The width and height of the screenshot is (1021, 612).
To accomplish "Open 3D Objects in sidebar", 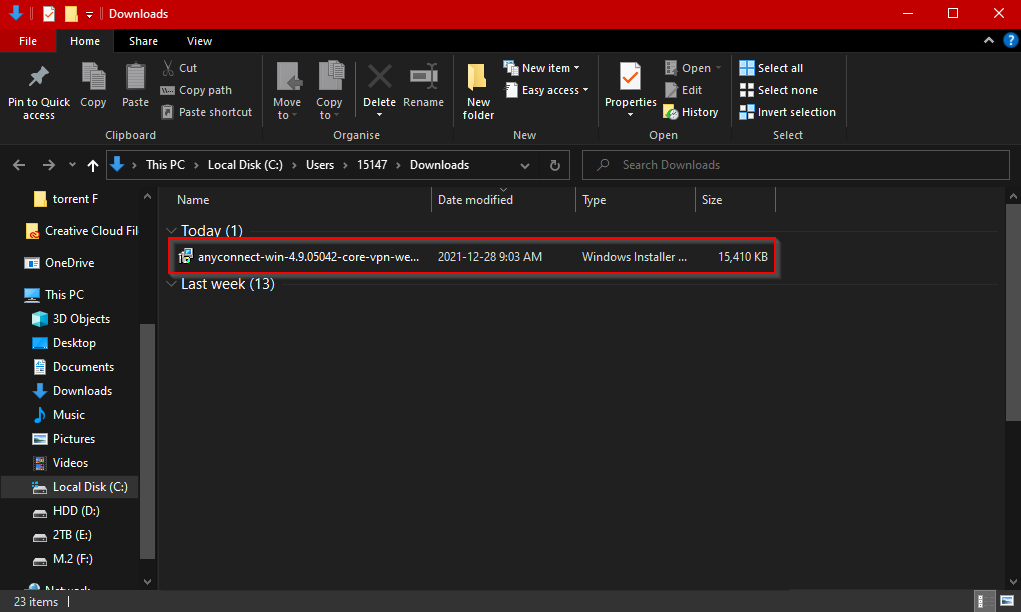I will pos(72,318).
